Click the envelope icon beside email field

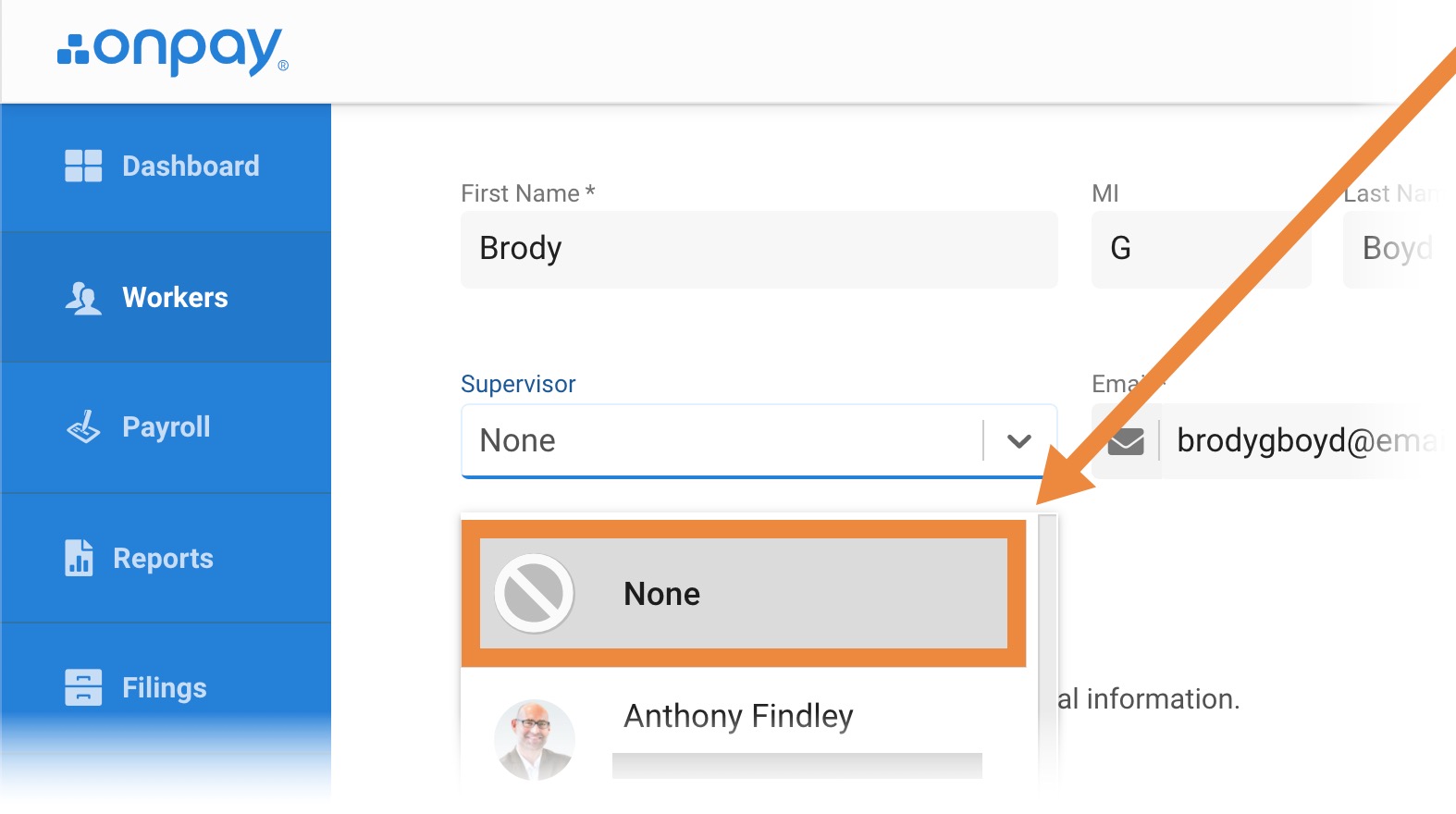pos(1126,441)
